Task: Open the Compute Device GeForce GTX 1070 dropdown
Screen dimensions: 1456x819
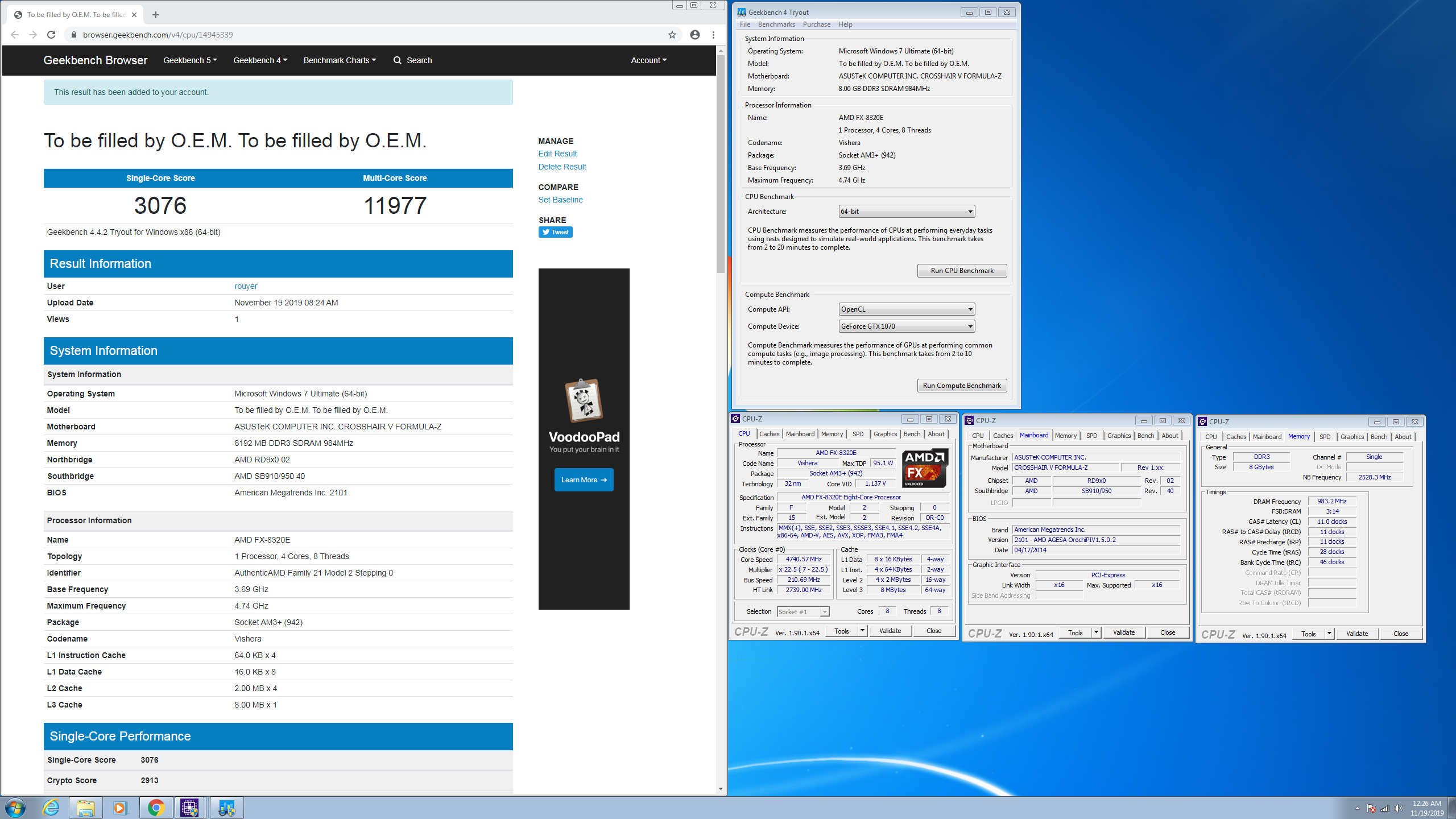Action: (x=907, y=326)
